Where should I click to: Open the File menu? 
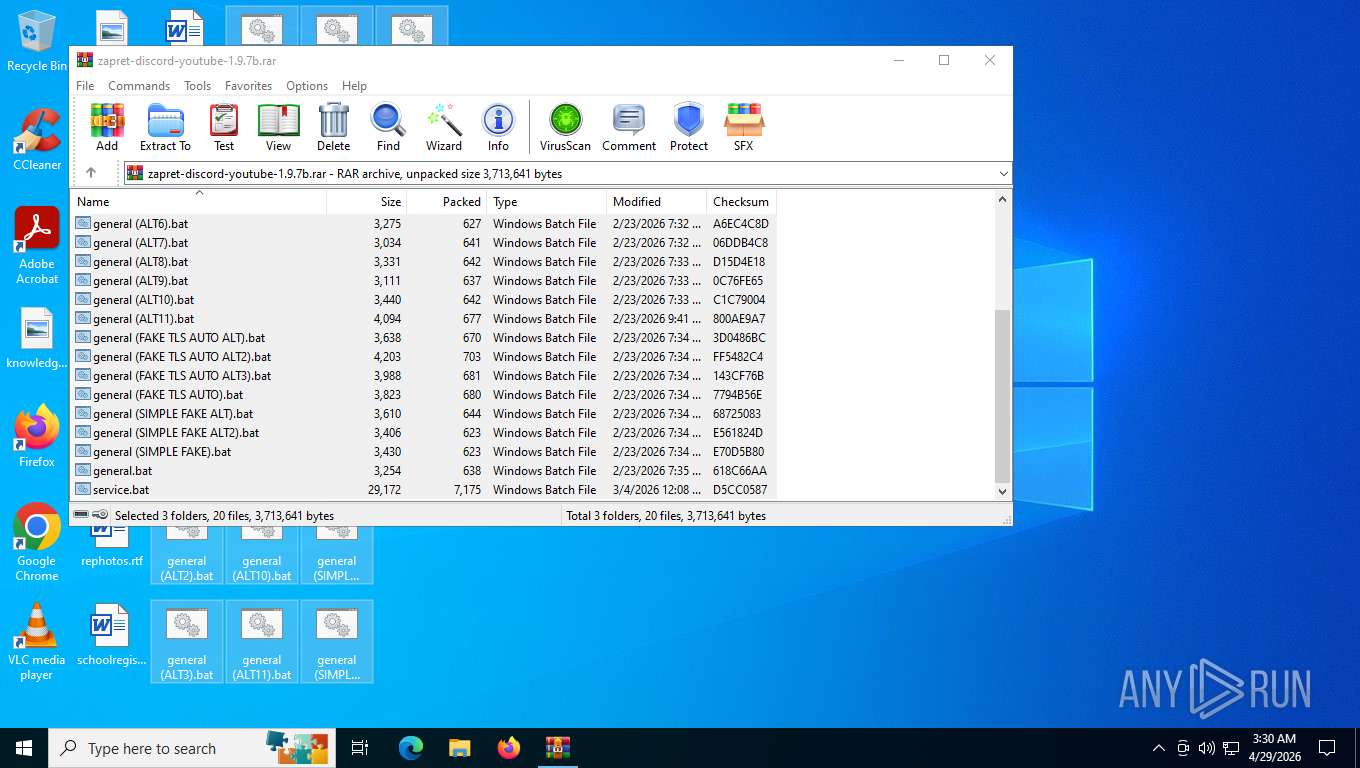[x=85, y=86]
